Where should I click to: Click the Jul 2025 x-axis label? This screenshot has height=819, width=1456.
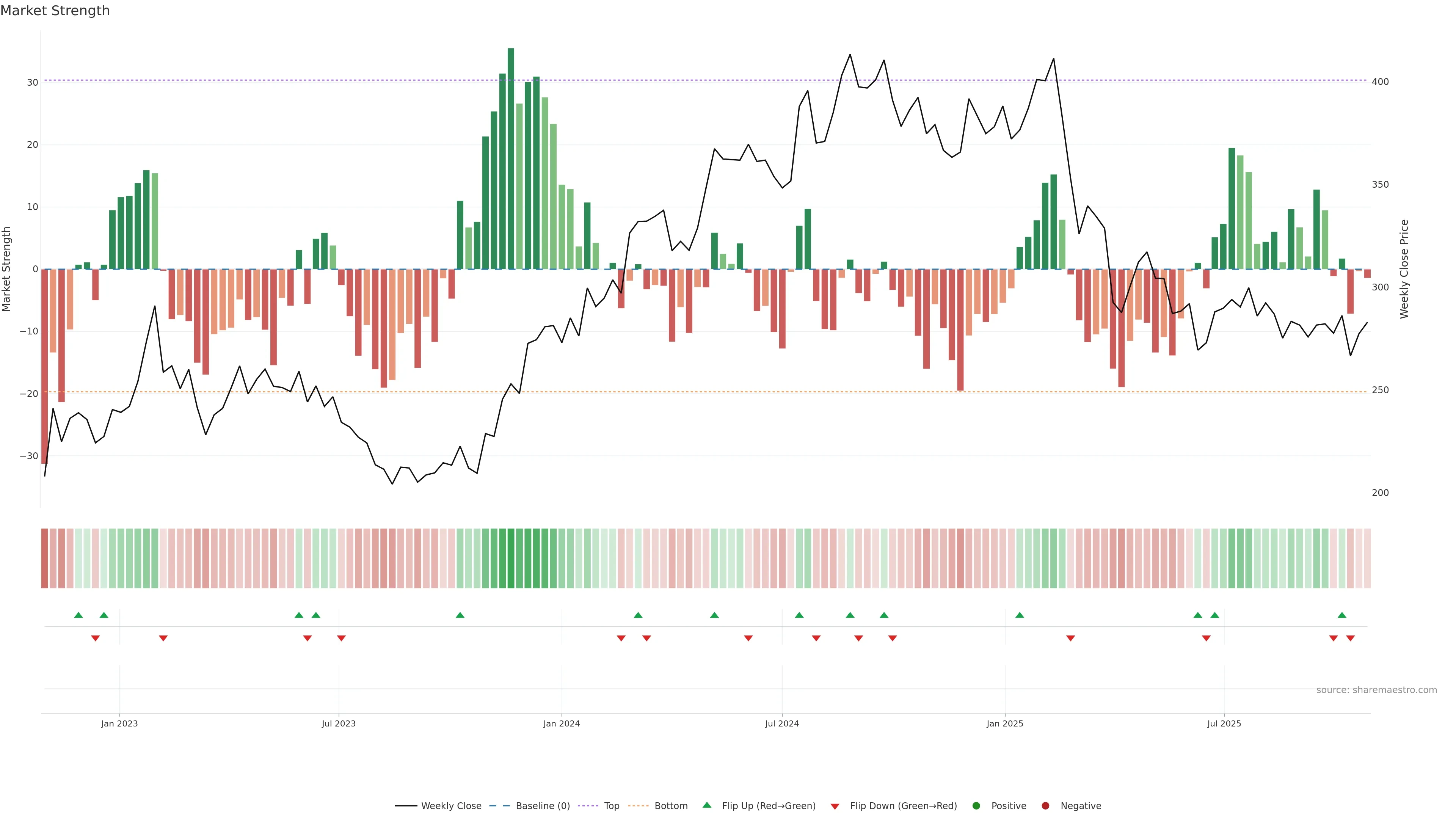click(1224, 723)
